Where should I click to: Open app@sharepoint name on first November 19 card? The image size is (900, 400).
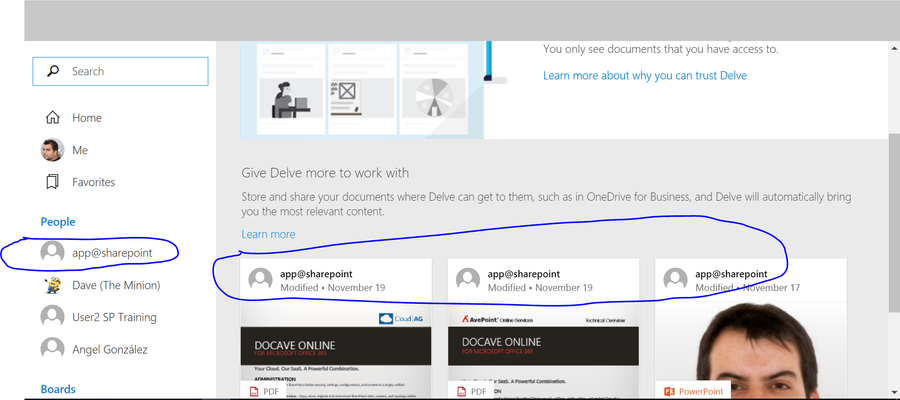coord(316,274)
